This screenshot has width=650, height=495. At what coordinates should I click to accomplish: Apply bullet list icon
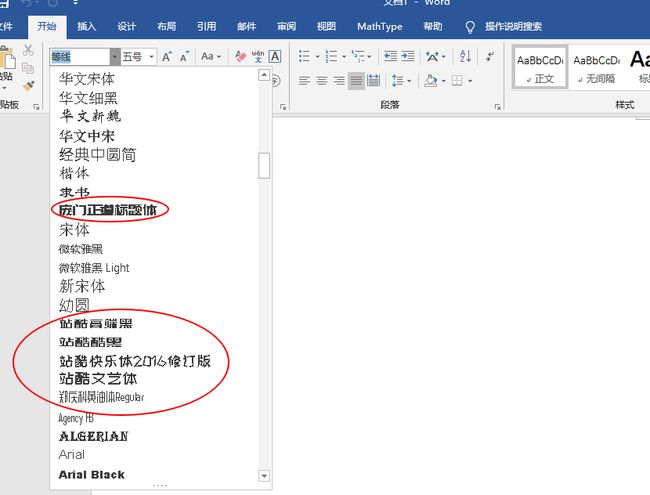point(304,56)
